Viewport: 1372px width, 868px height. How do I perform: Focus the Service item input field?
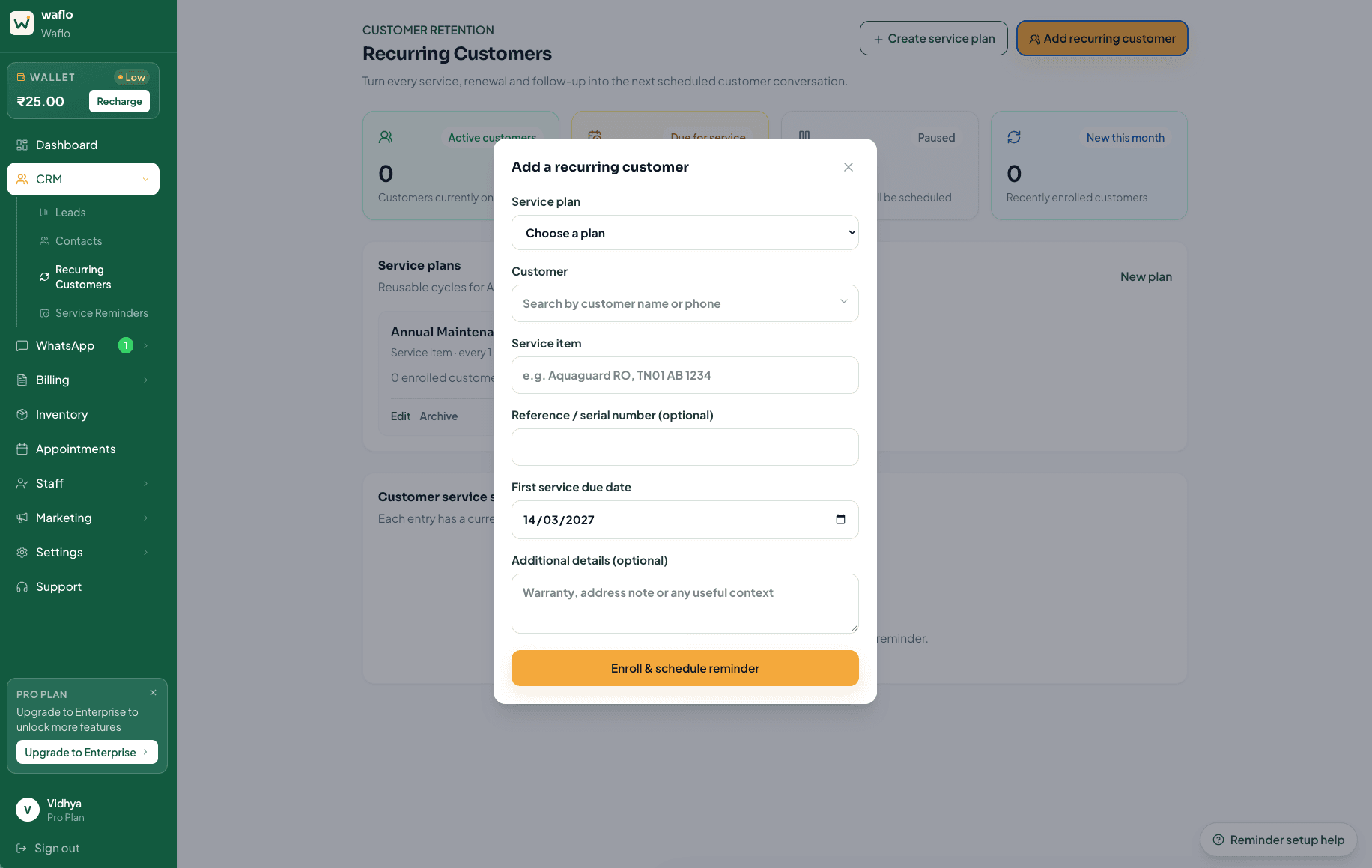(x=685, y=375)
